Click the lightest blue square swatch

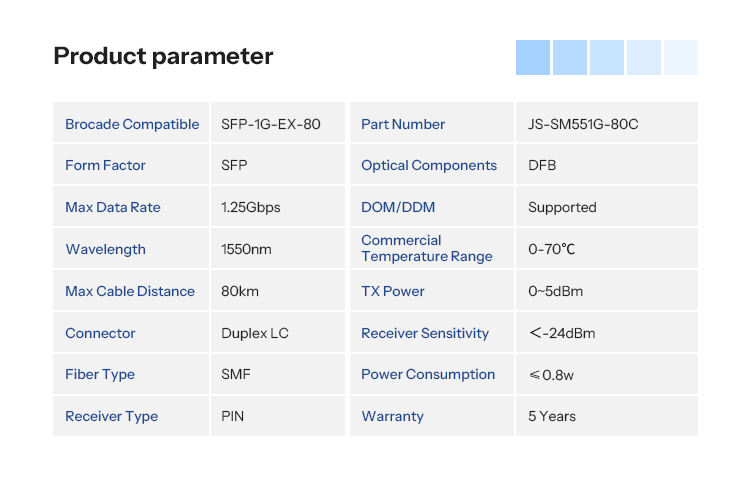coord(681,57)
